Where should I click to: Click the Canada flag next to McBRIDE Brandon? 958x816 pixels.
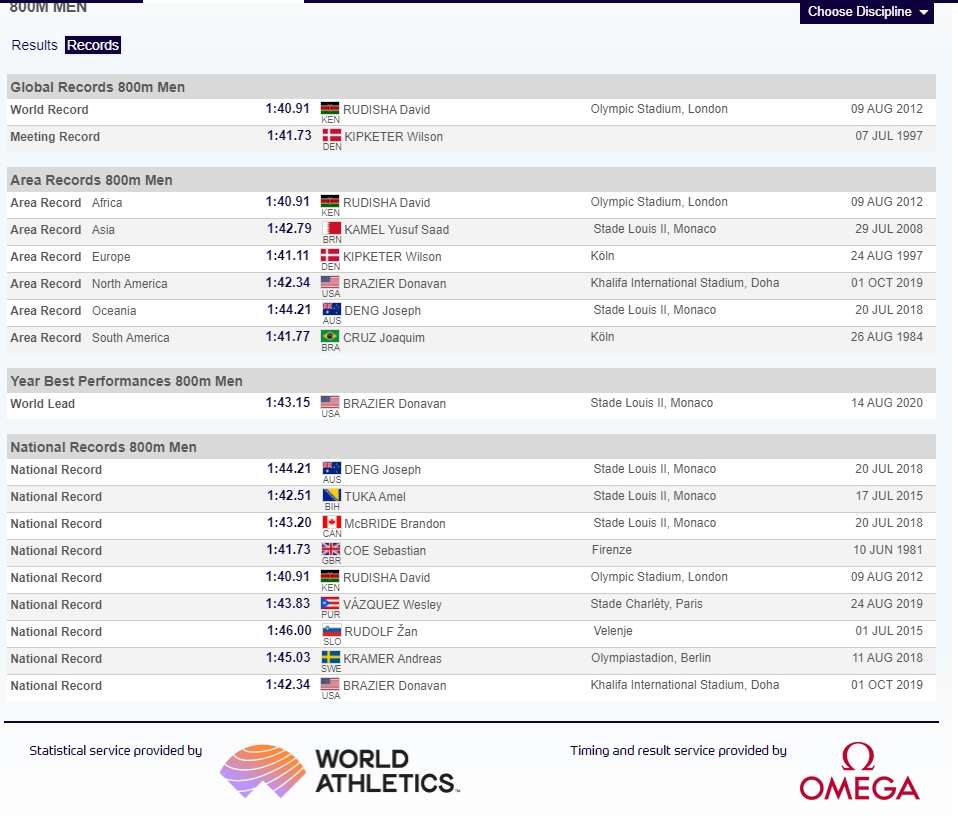pos(331,522)
